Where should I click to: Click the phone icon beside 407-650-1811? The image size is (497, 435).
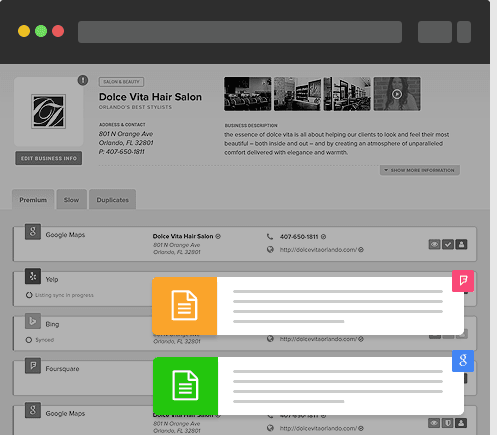pos(270,237)
